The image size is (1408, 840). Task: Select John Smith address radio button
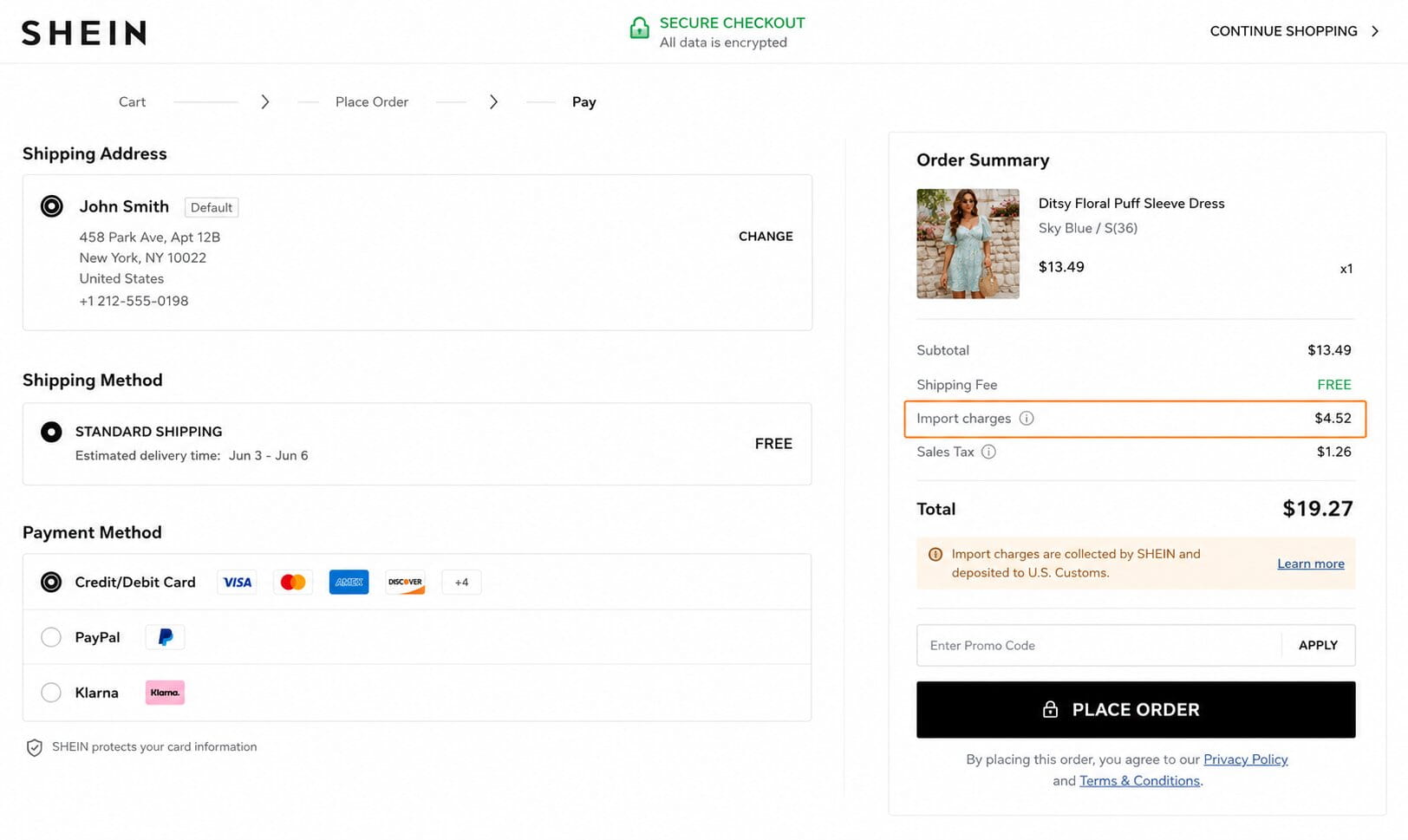click(52, 206)
